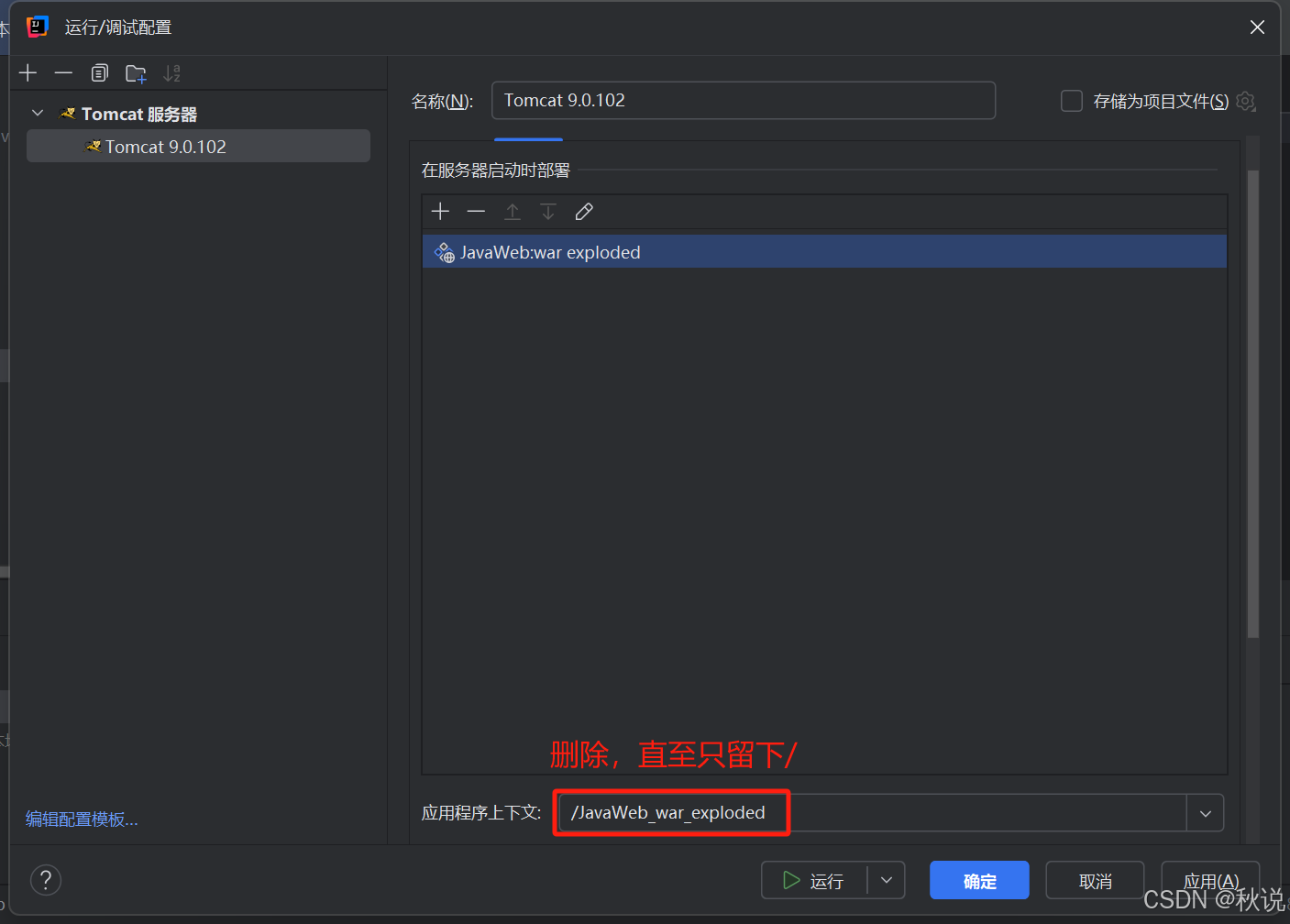Select Tomcat 9.0.102 configuration in tree
Viewport: 1290px width, 924px height.
click(198, 147)
